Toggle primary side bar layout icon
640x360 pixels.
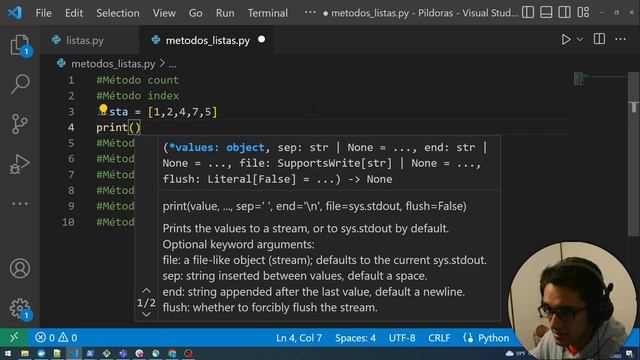click(x=528, y=12)
